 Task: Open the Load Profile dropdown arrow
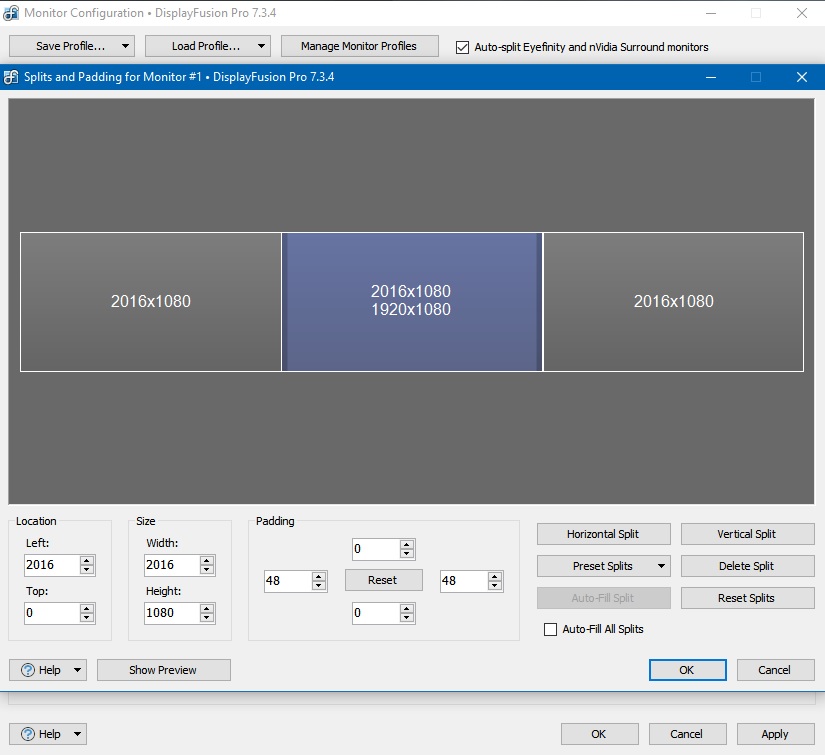click(x=261, y=46)
